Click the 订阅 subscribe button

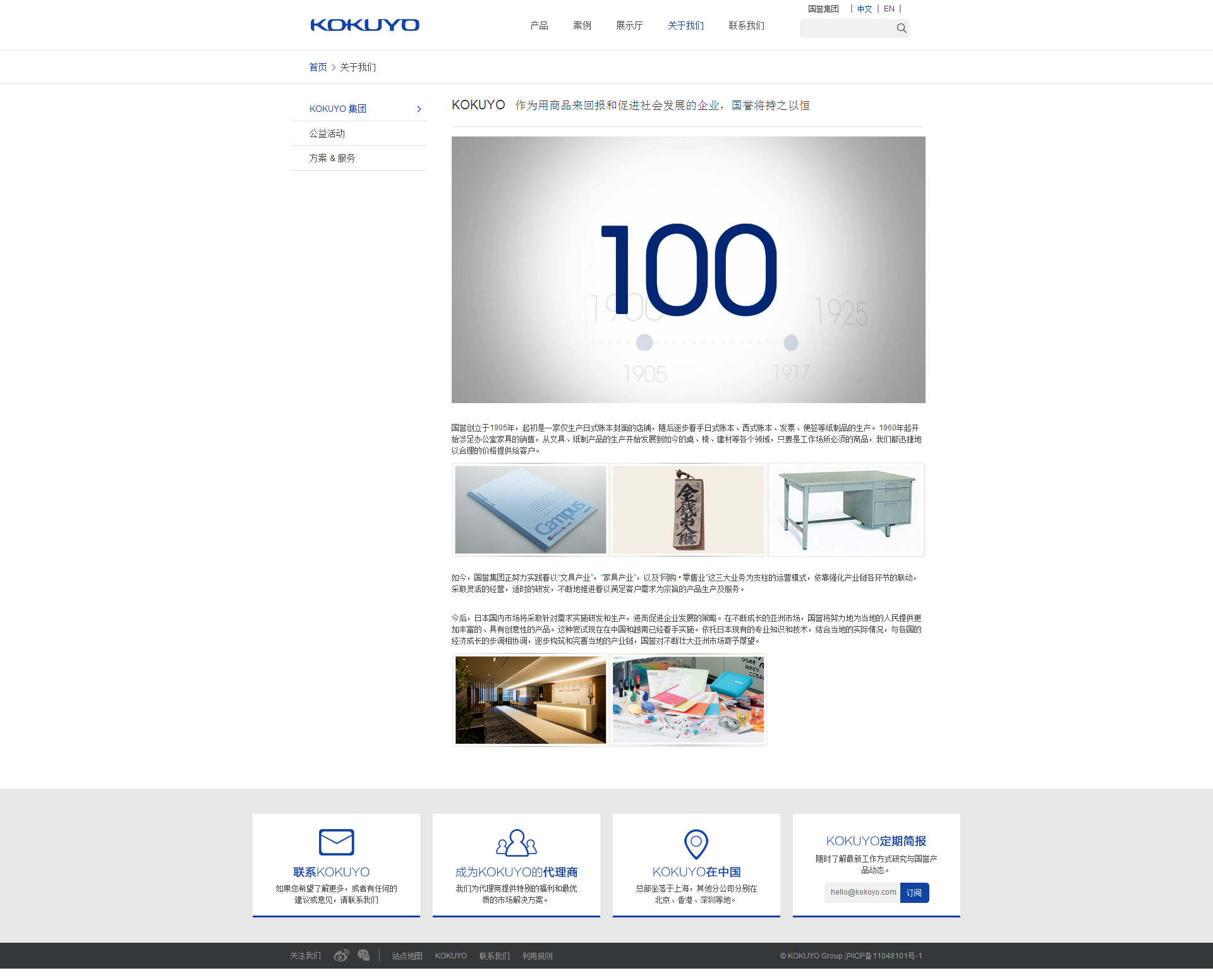(914, 892)
